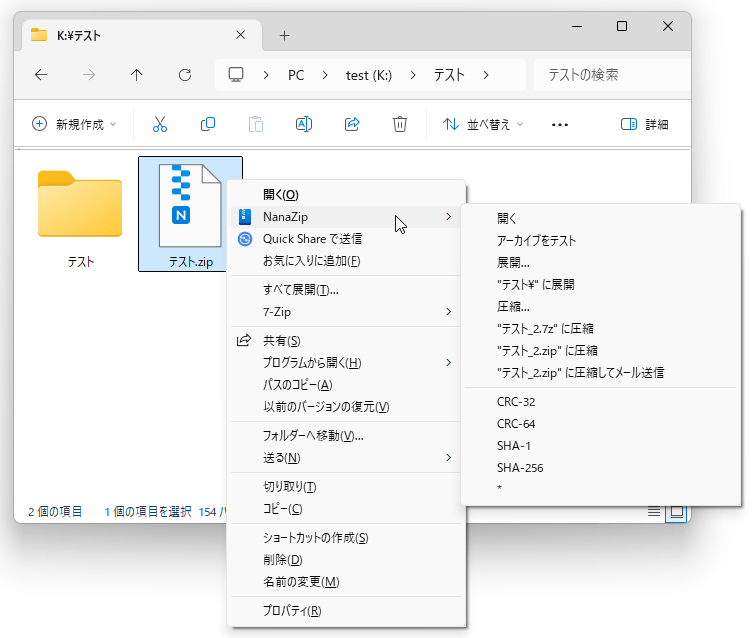Viewport: 752px width, 638px height.
Task: Choose ショートカットの作成(S)
Action: (x=346, y=537)
